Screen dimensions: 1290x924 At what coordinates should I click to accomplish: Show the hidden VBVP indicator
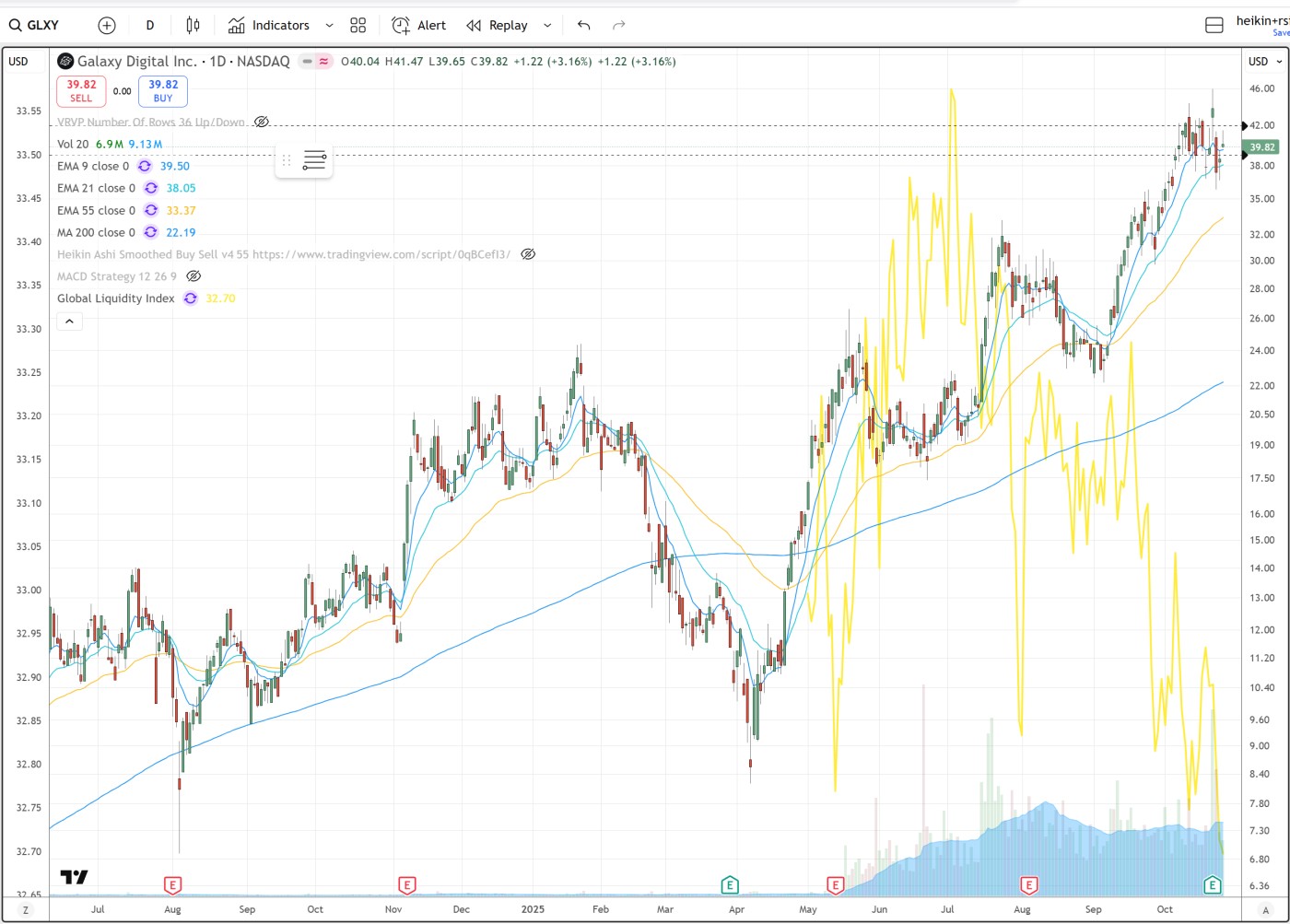[x=262, y=122]
